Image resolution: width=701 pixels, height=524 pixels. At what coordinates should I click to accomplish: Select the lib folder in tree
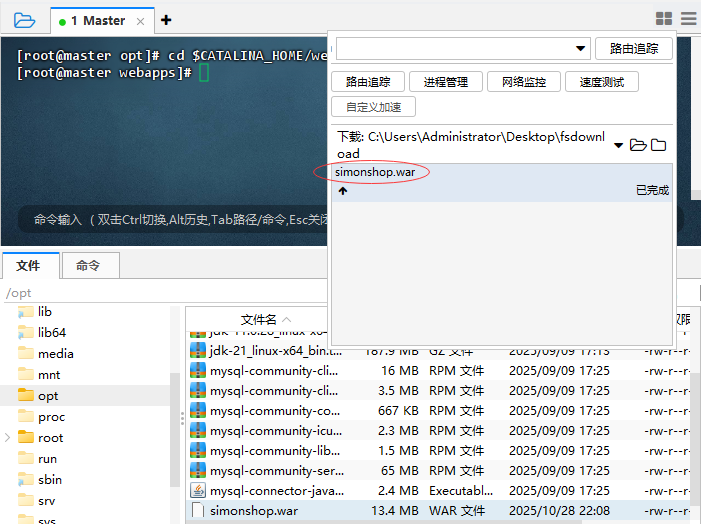click(x=45, y=312)
